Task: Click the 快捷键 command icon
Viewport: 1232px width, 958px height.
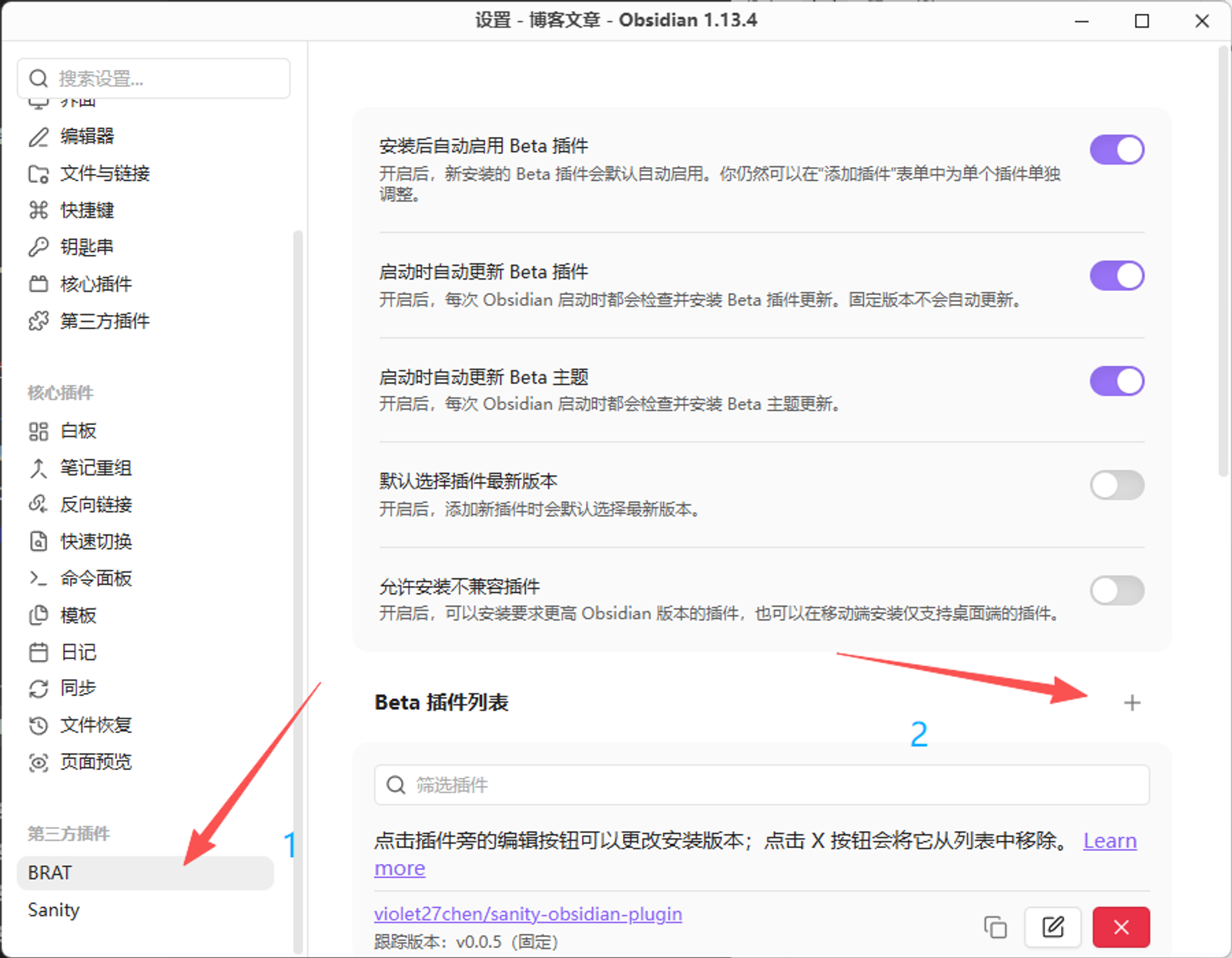Action: point(38,210)
